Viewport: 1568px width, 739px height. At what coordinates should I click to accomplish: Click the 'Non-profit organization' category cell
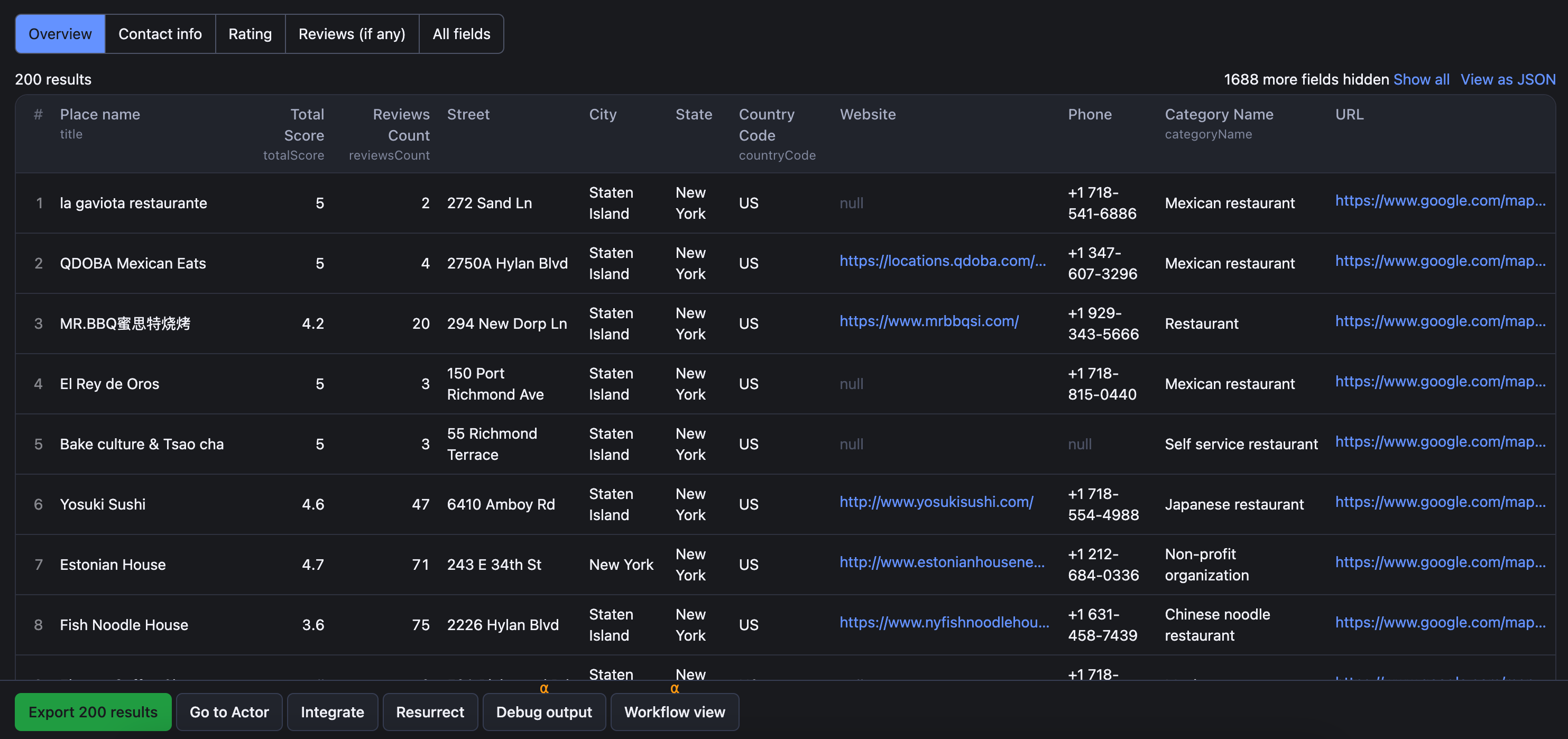coord(1206,565)
